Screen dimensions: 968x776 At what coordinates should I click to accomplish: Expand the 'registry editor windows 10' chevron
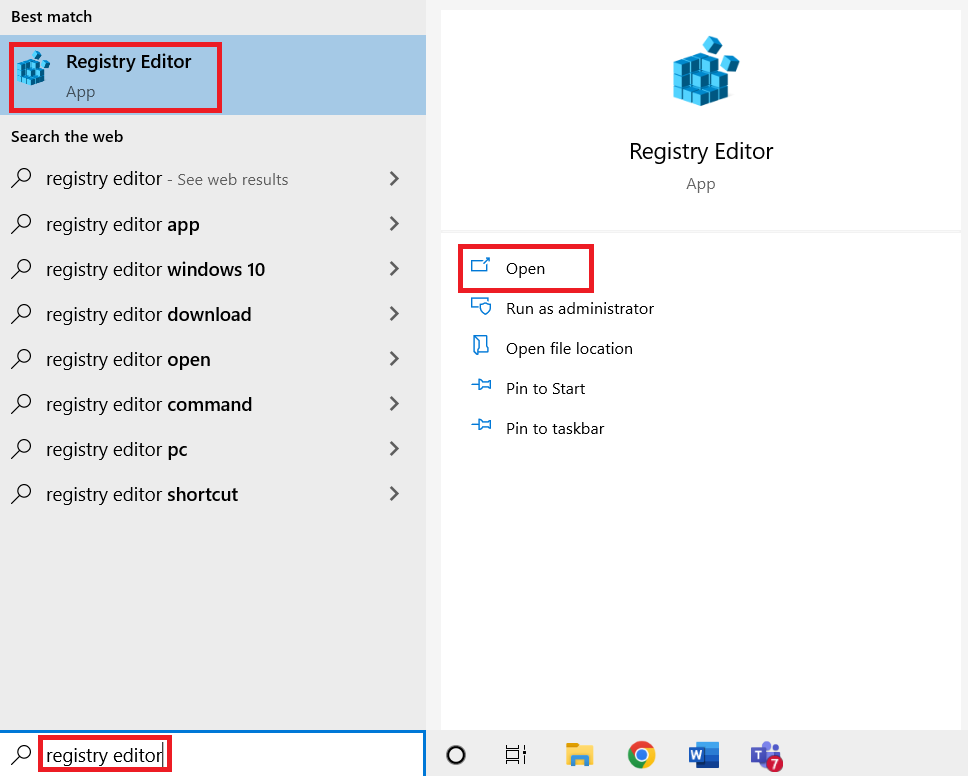(x=394, y=269)
